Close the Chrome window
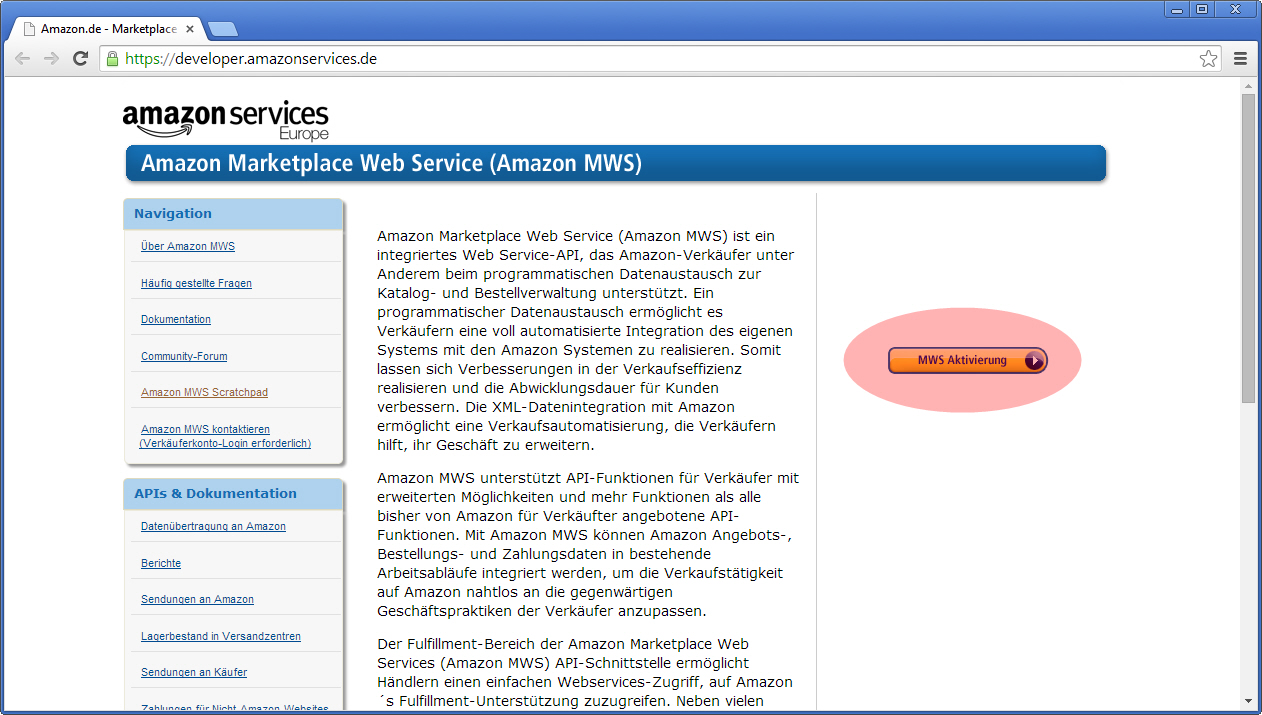 click(1236, 9)
